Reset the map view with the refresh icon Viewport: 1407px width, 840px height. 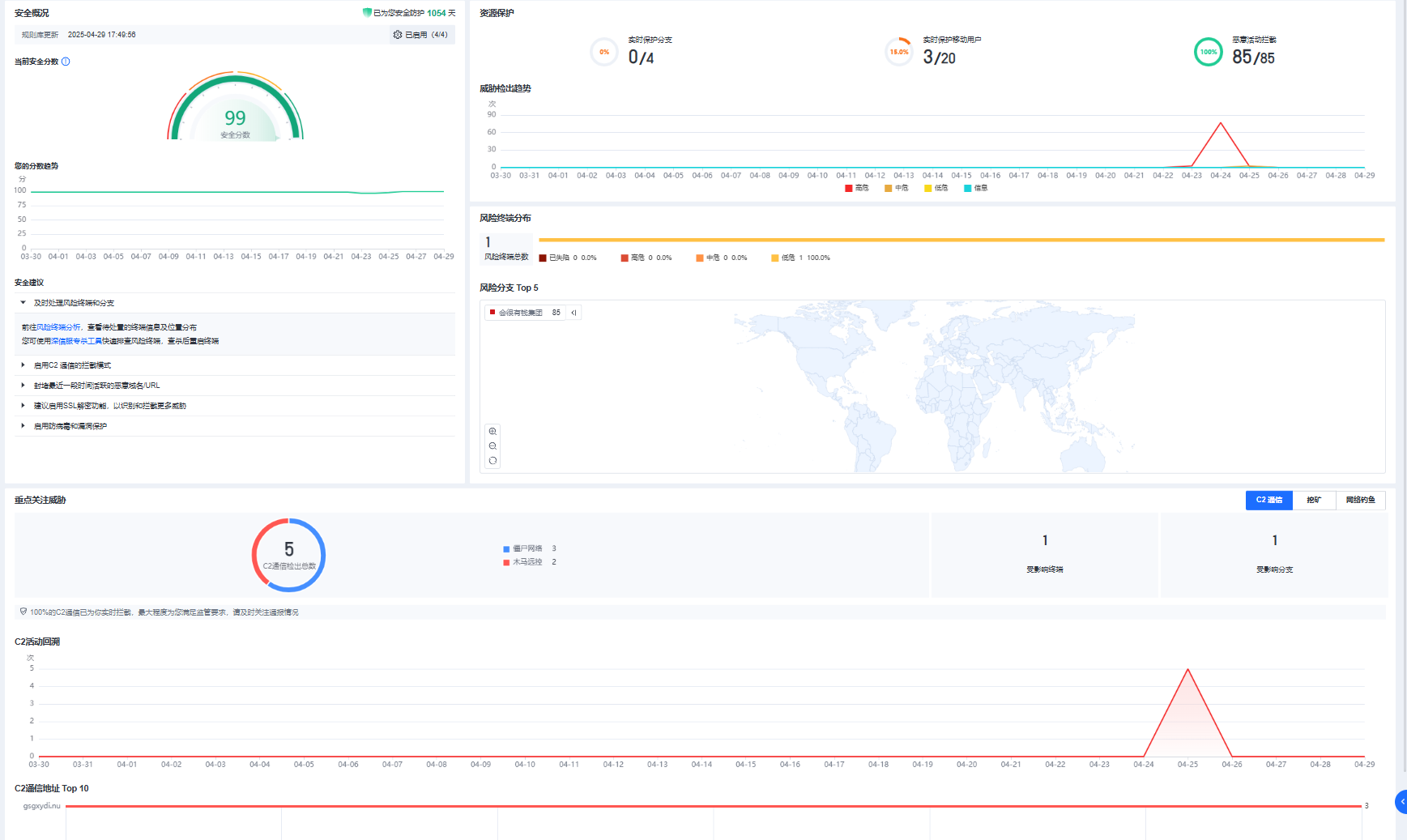[x=492, y=461]
